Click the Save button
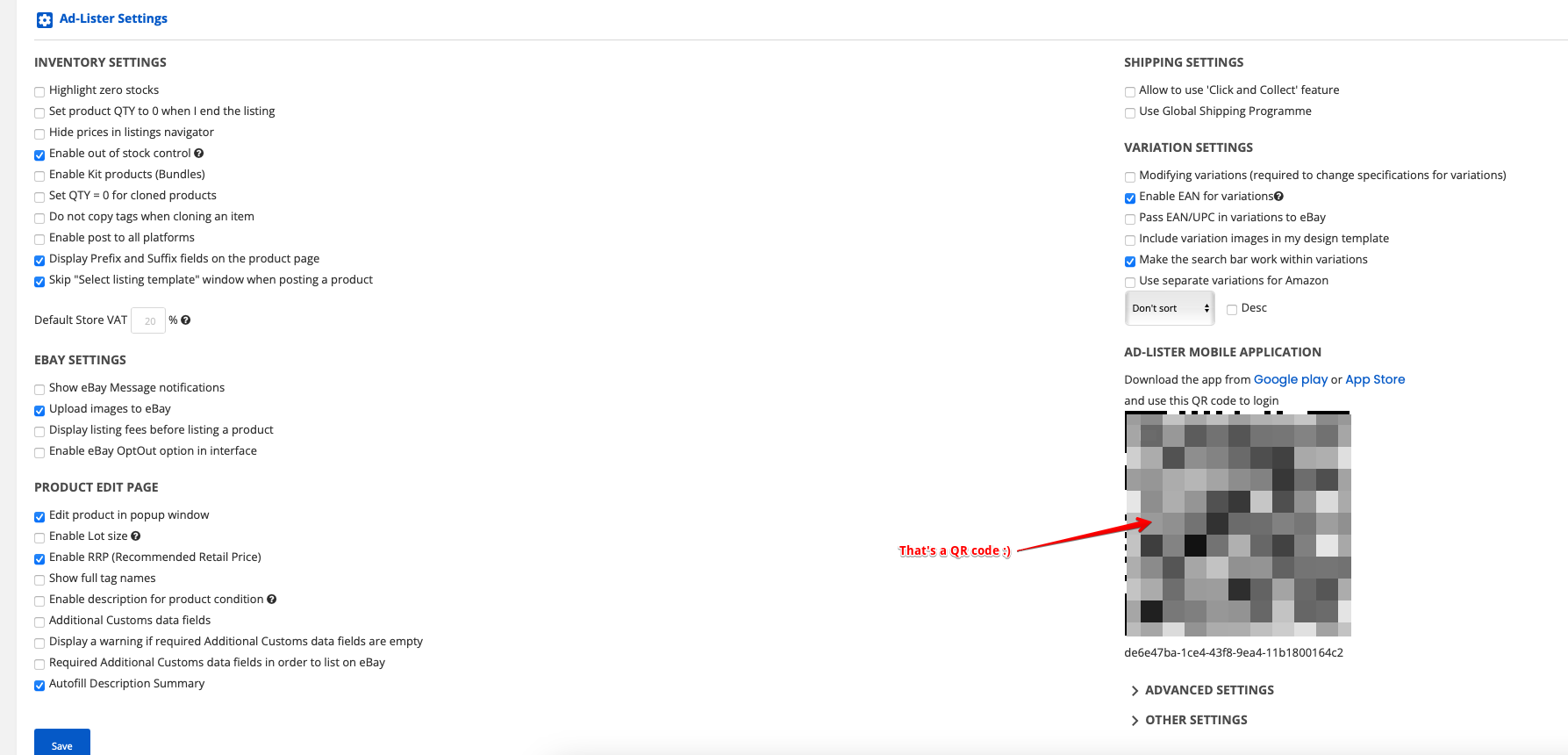The width and height of the screenshot is (1568, 755). pyautogui.click(x=62, y=743)
